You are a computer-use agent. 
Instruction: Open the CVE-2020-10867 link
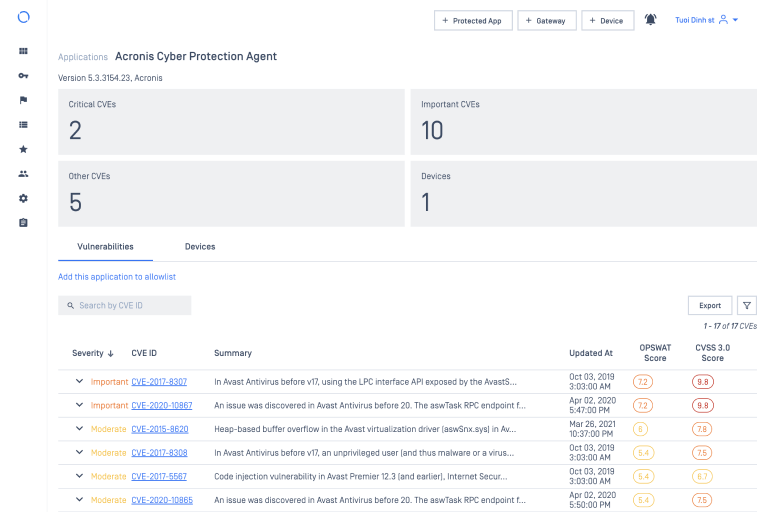pos(162,405)
